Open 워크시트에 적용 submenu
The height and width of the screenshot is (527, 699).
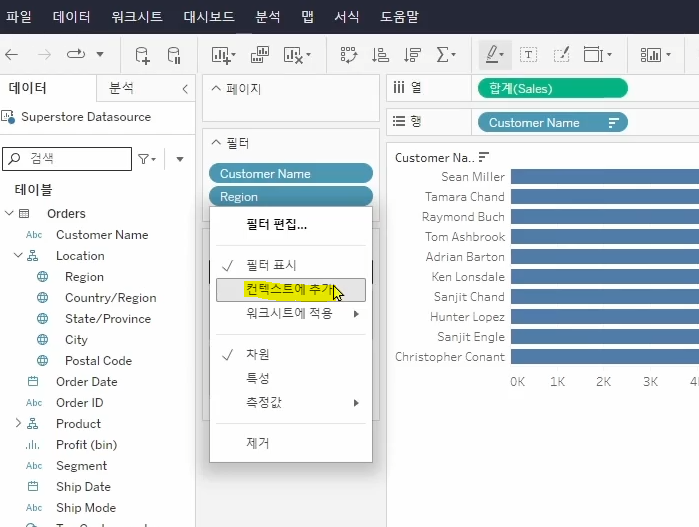291,313
